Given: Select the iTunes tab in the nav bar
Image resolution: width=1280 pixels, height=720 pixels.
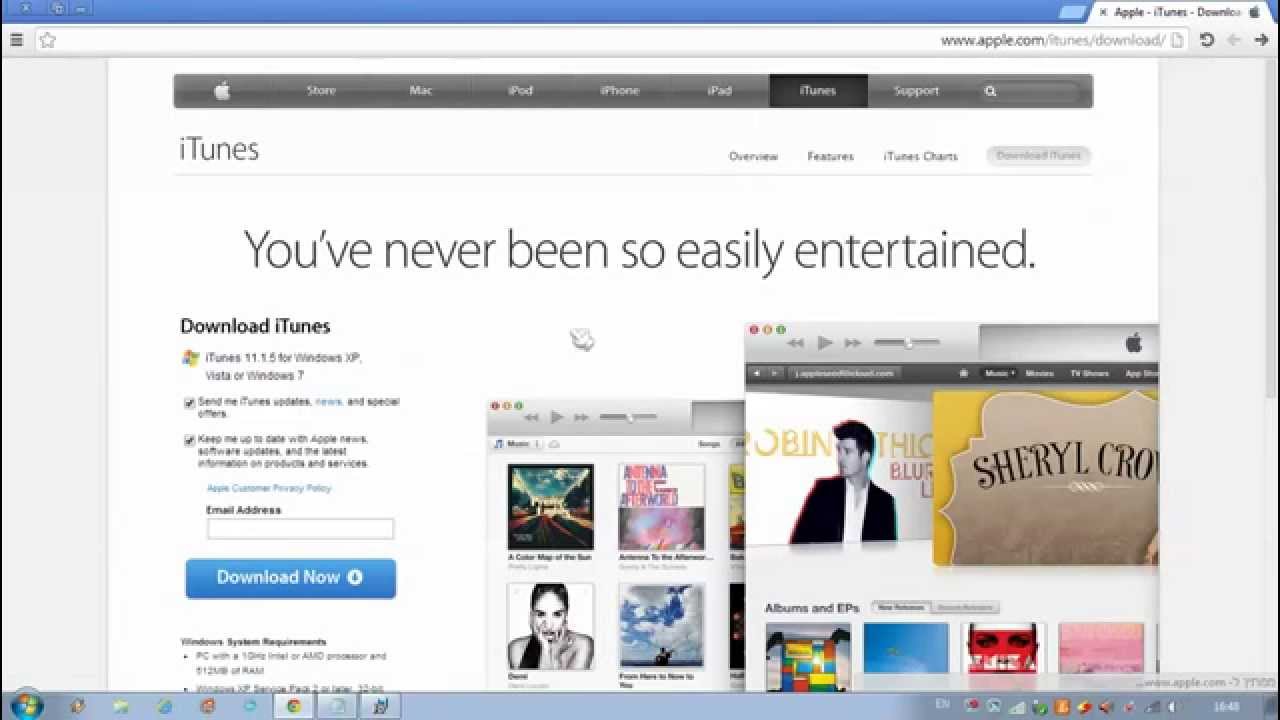Looking at the screenshot, I should coord(818,91).
